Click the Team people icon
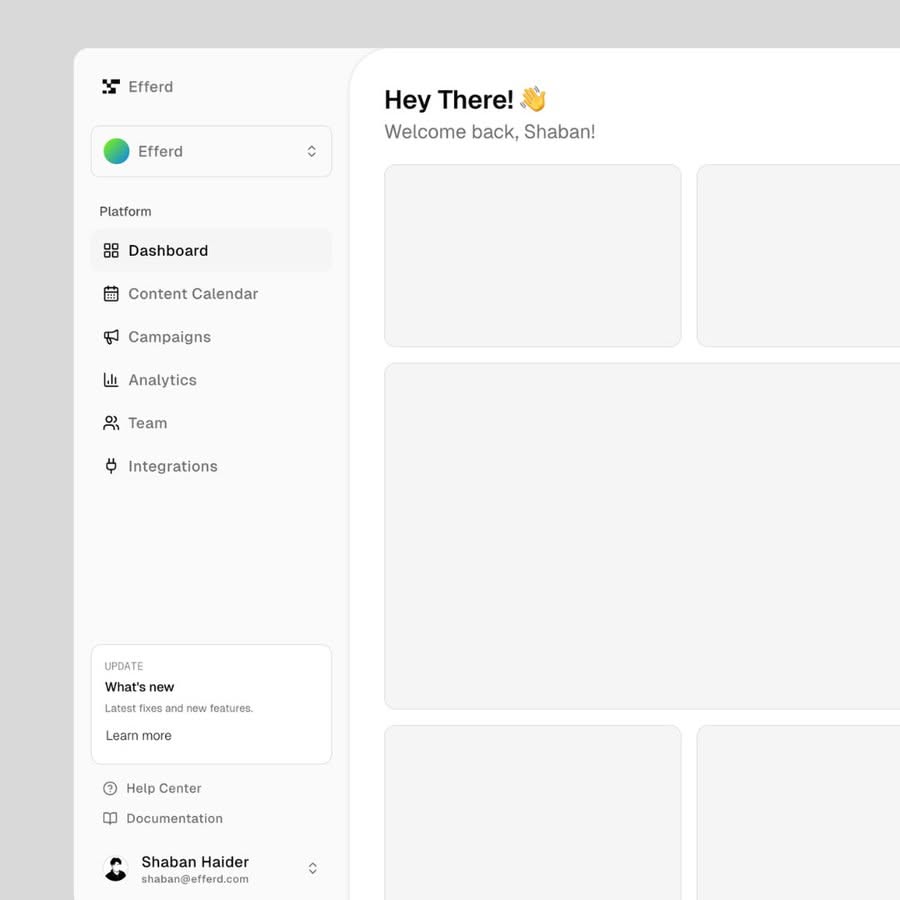 click(111, 423)
